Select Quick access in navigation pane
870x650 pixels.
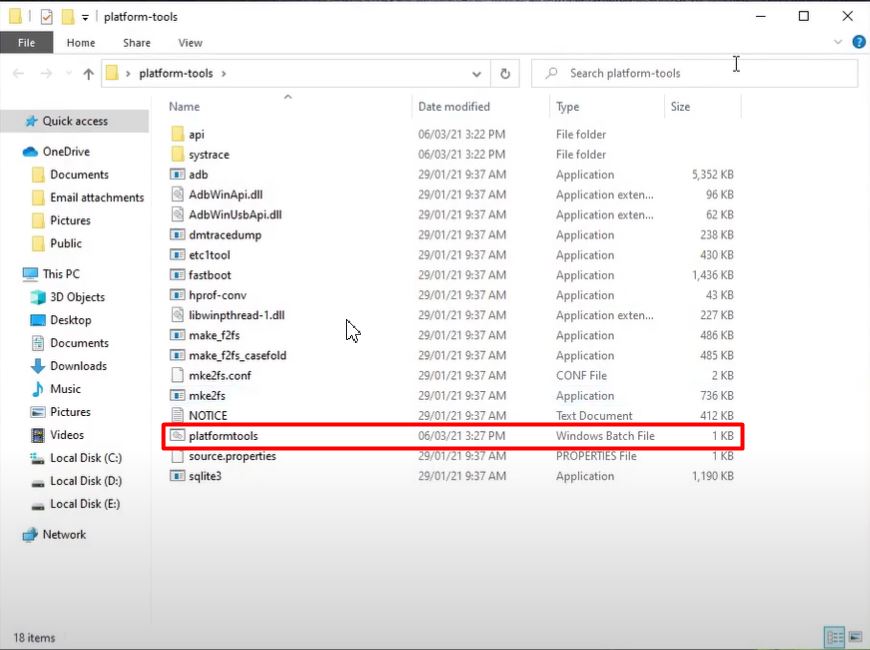[75, 121]
